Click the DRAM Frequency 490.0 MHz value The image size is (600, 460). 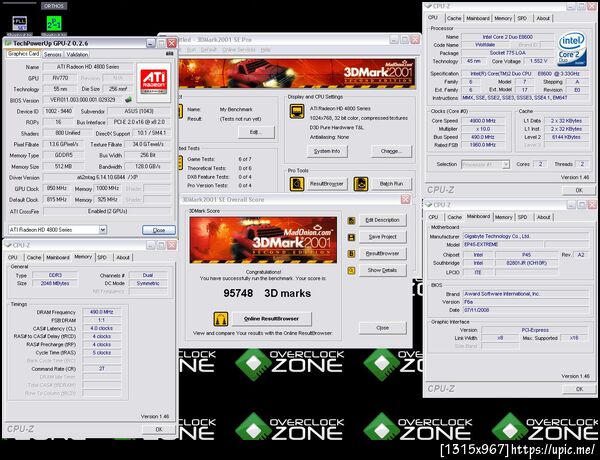[101, 312]
